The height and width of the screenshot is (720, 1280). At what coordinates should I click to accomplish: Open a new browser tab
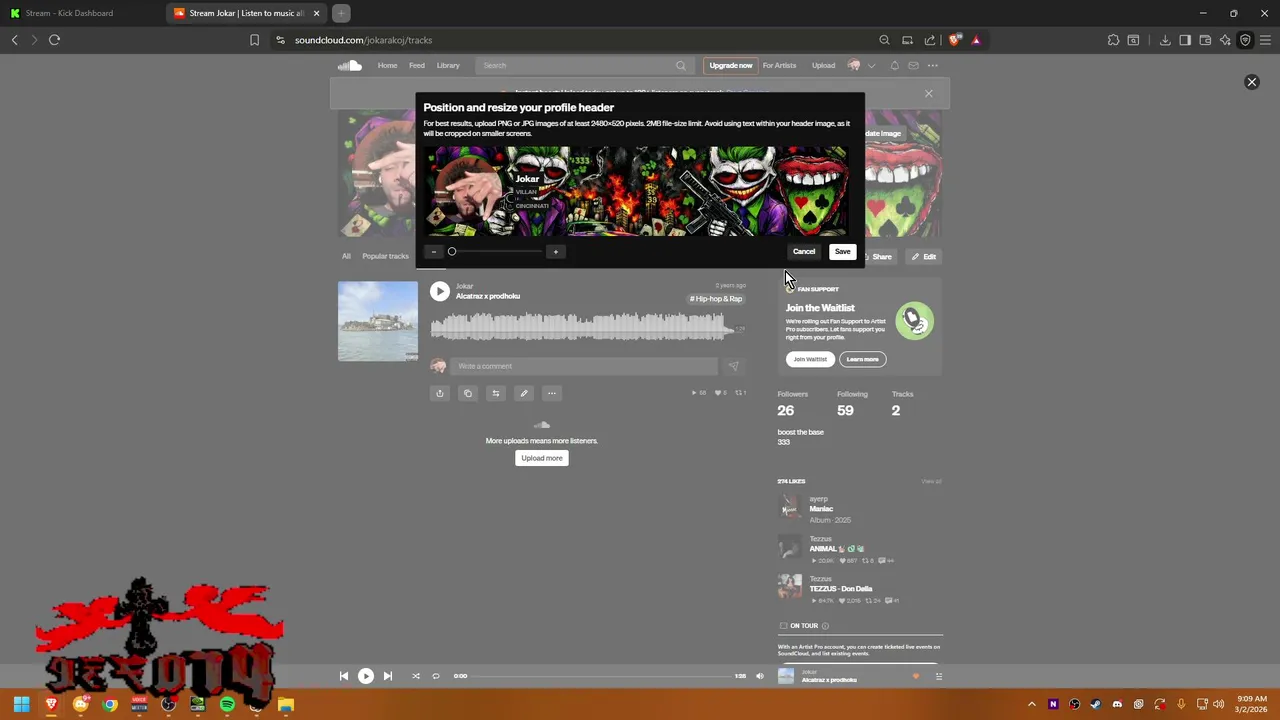pyautogui.click(x=341, y=13)
